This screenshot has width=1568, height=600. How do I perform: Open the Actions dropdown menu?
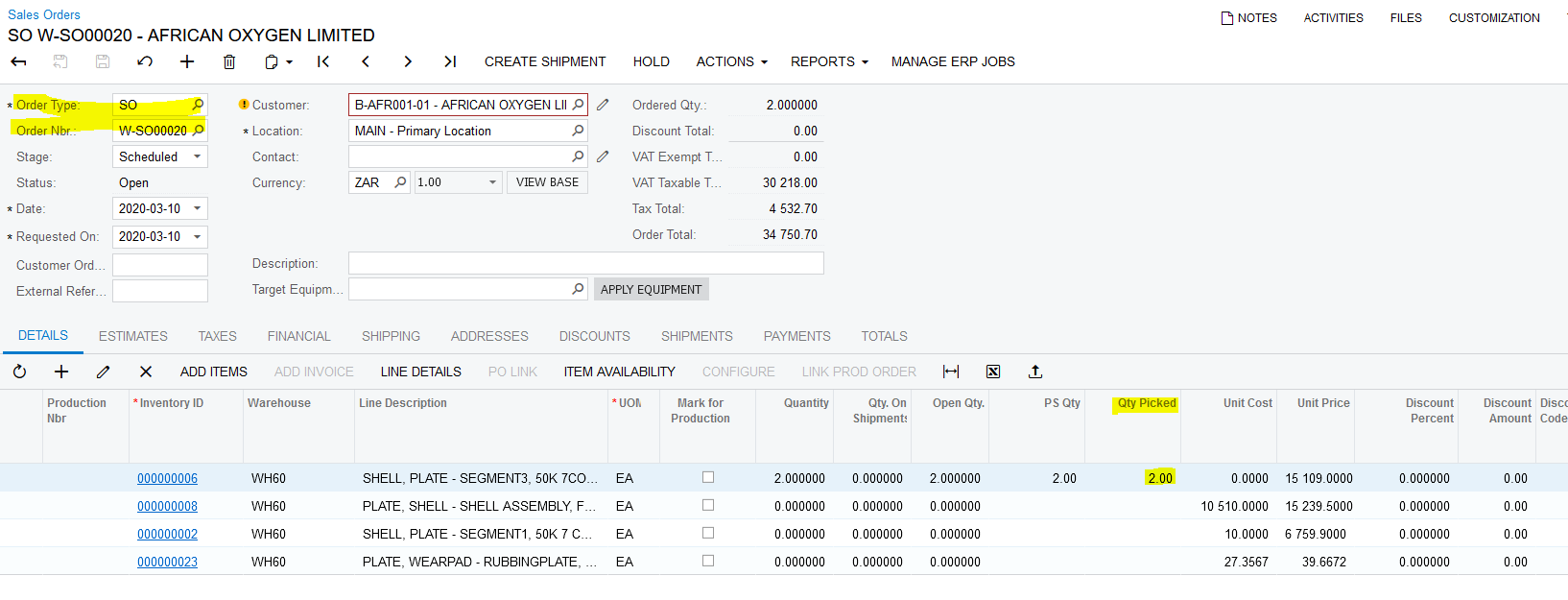pos(731,61)
